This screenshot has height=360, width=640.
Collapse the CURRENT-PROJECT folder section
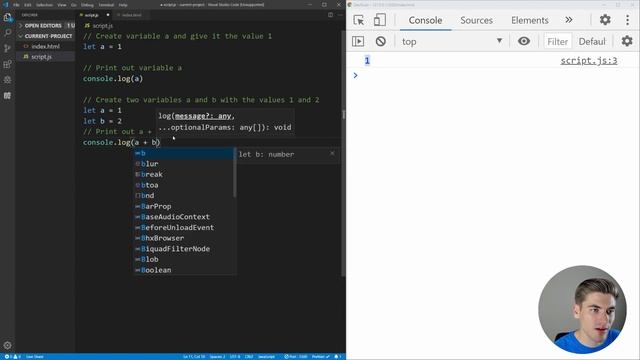pyautogui.click(x=45, y=36)
